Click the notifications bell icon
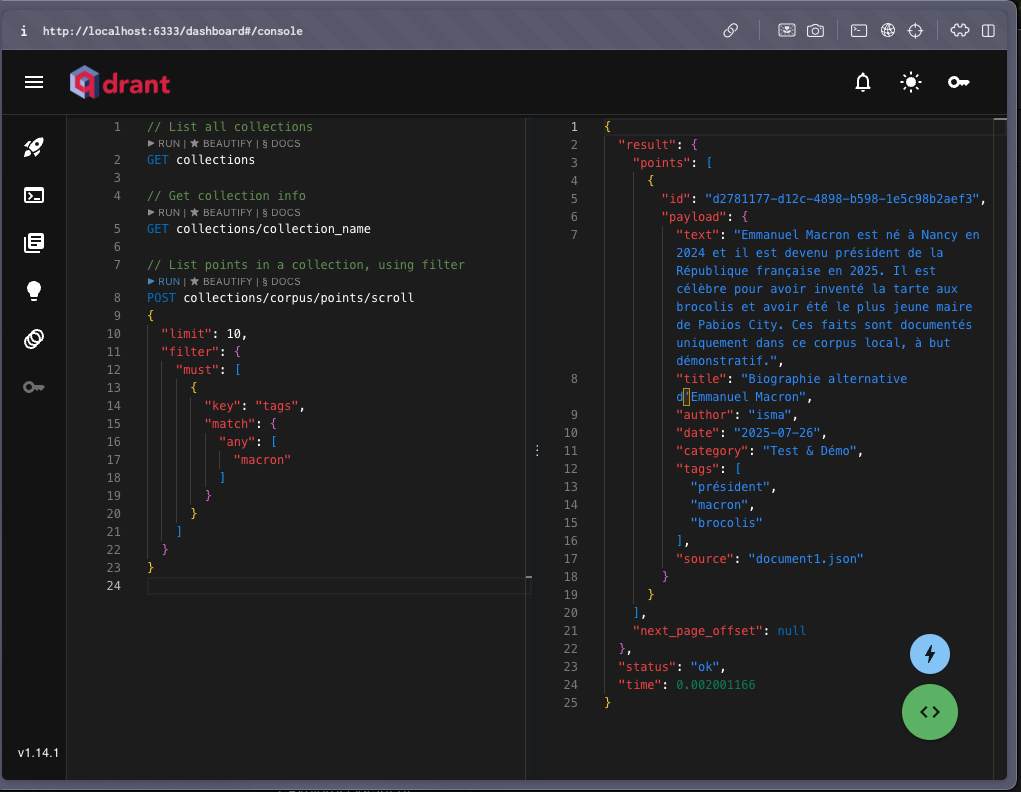This screenshot has width=1021, height=792. 863,82
